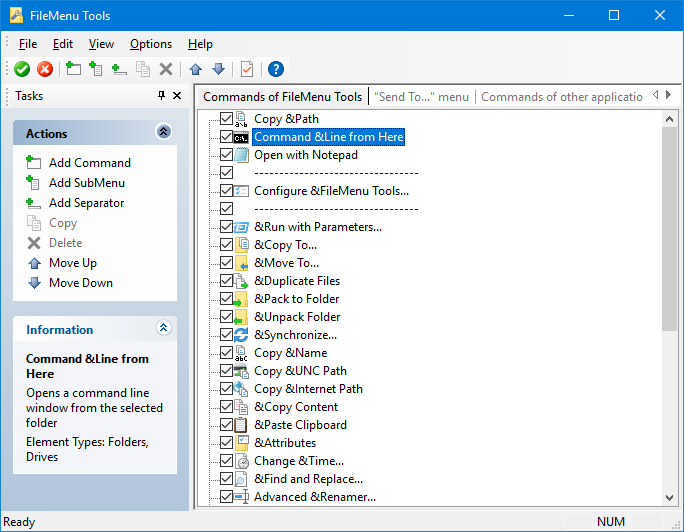Click the Command &Line from Here icon
The width and height of the screenshot is (684, 532).
pyautogui.click(x=241, y=137)
